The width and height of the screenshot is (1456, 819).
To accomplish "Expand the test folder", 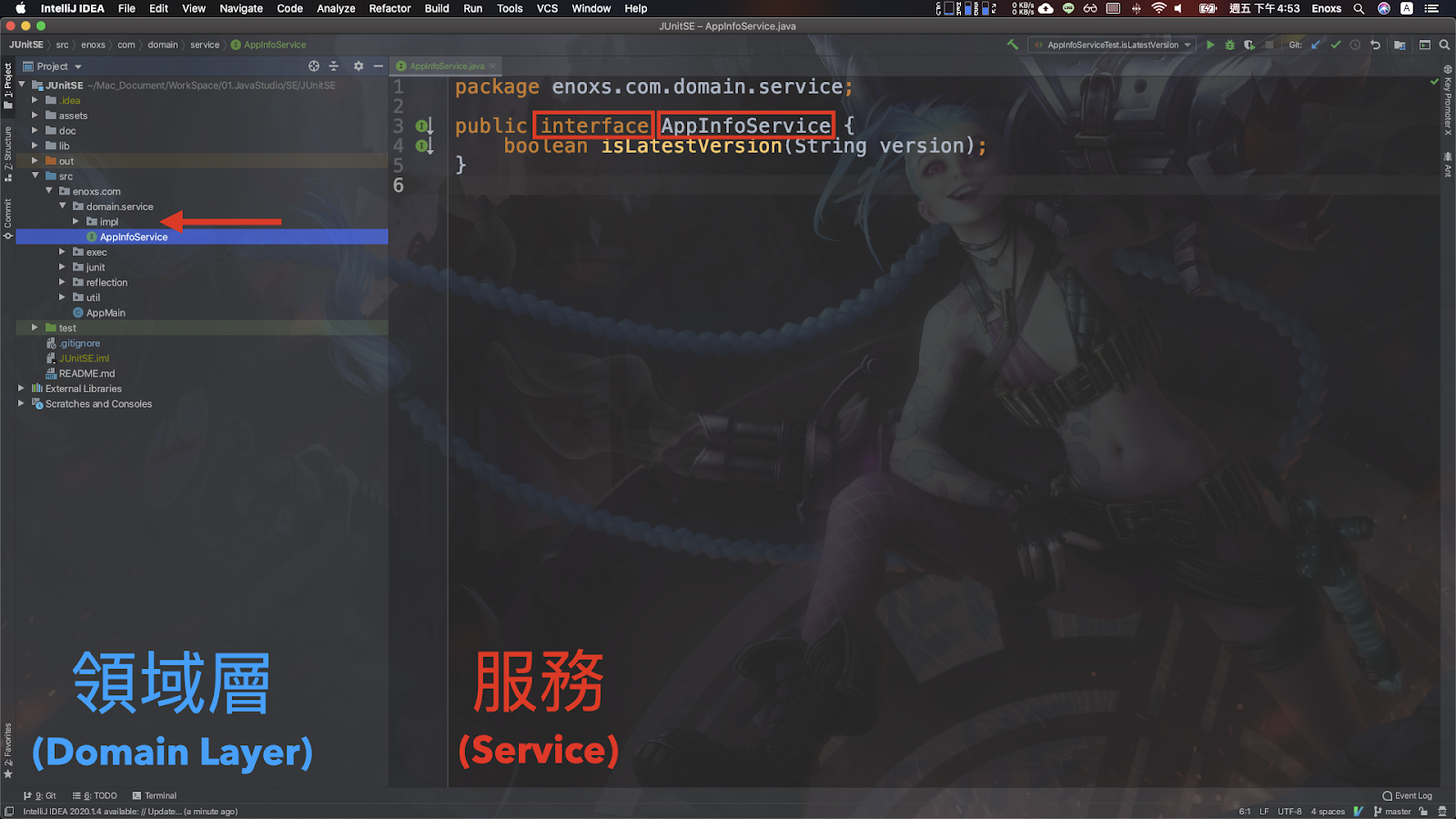I will point(35,328).
